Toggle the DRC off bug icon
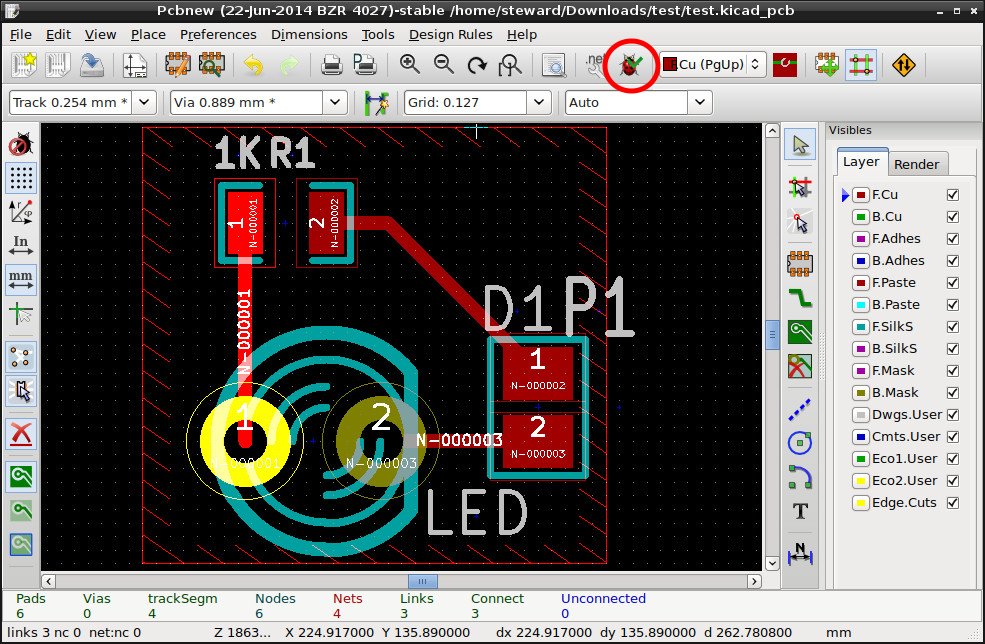The height and width of the screenshot is (644, 985). 21,145
